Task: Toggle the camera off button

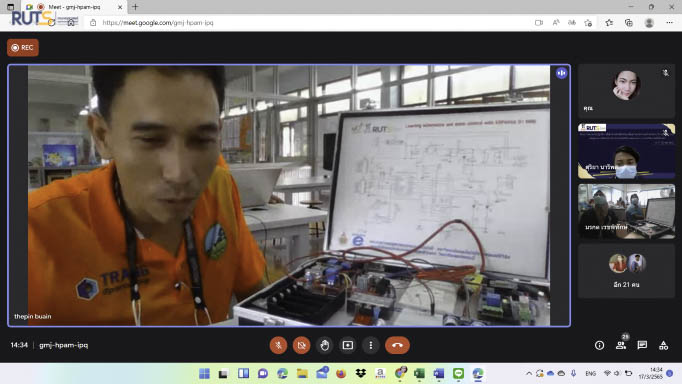Action: pyautogui.click(x=301, y=345)
